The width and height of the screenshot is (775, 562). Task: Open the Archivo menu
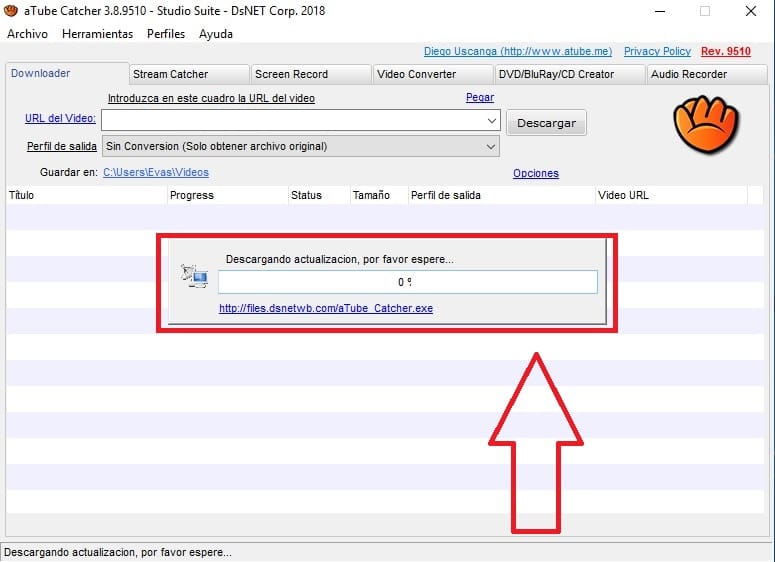tap(27, 34)
